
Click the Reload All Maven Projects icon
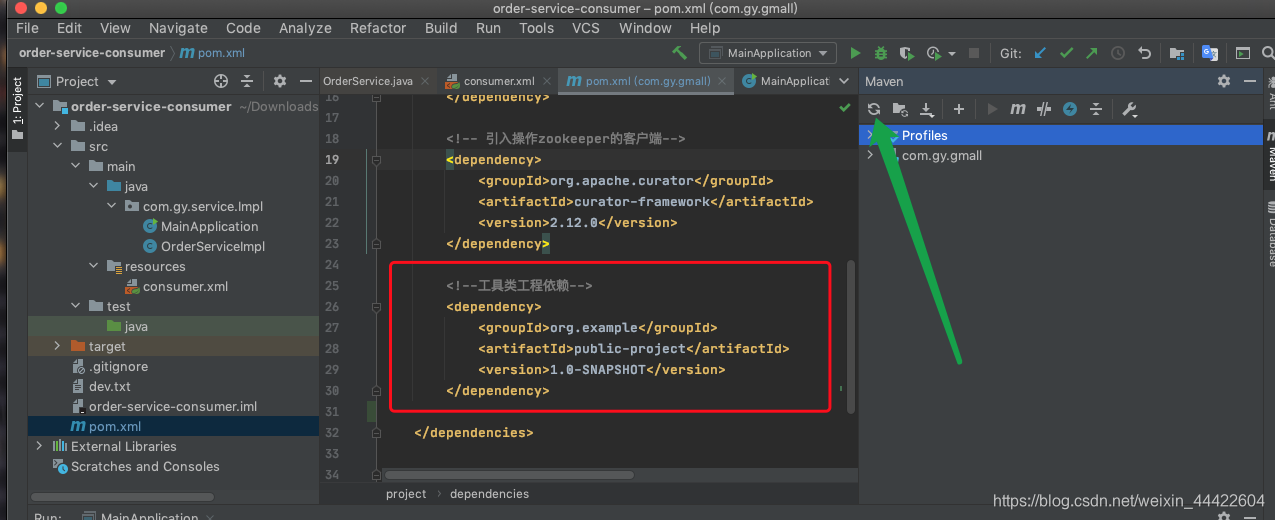874,109
